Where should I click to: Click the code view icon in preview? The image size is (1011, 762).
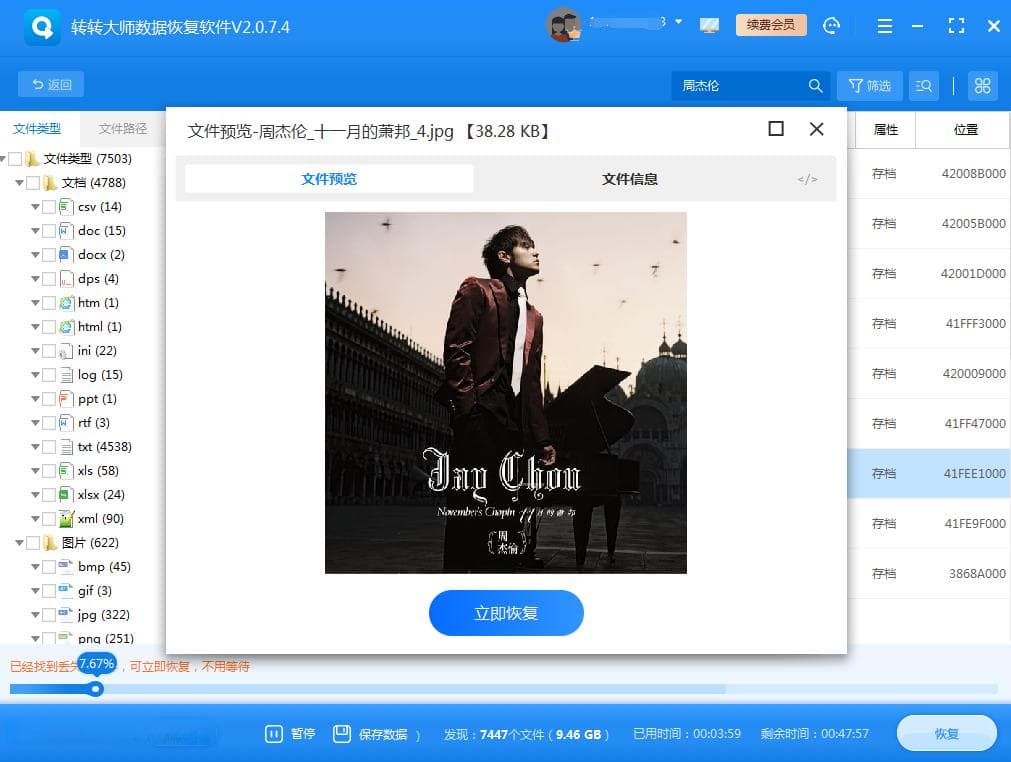(x=807, y=179)
